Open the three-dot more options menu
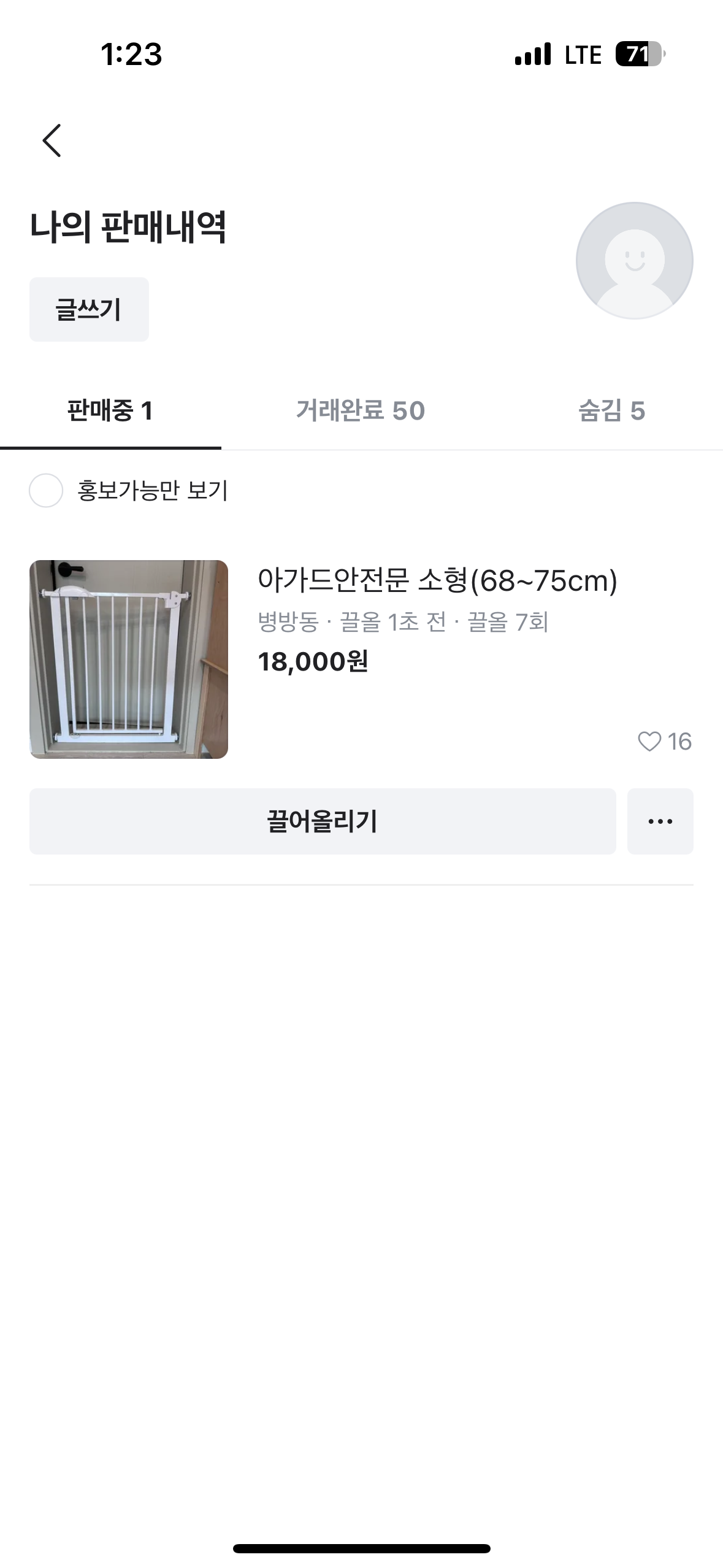This screenshot has height=1568, width=723. (660, 821)
